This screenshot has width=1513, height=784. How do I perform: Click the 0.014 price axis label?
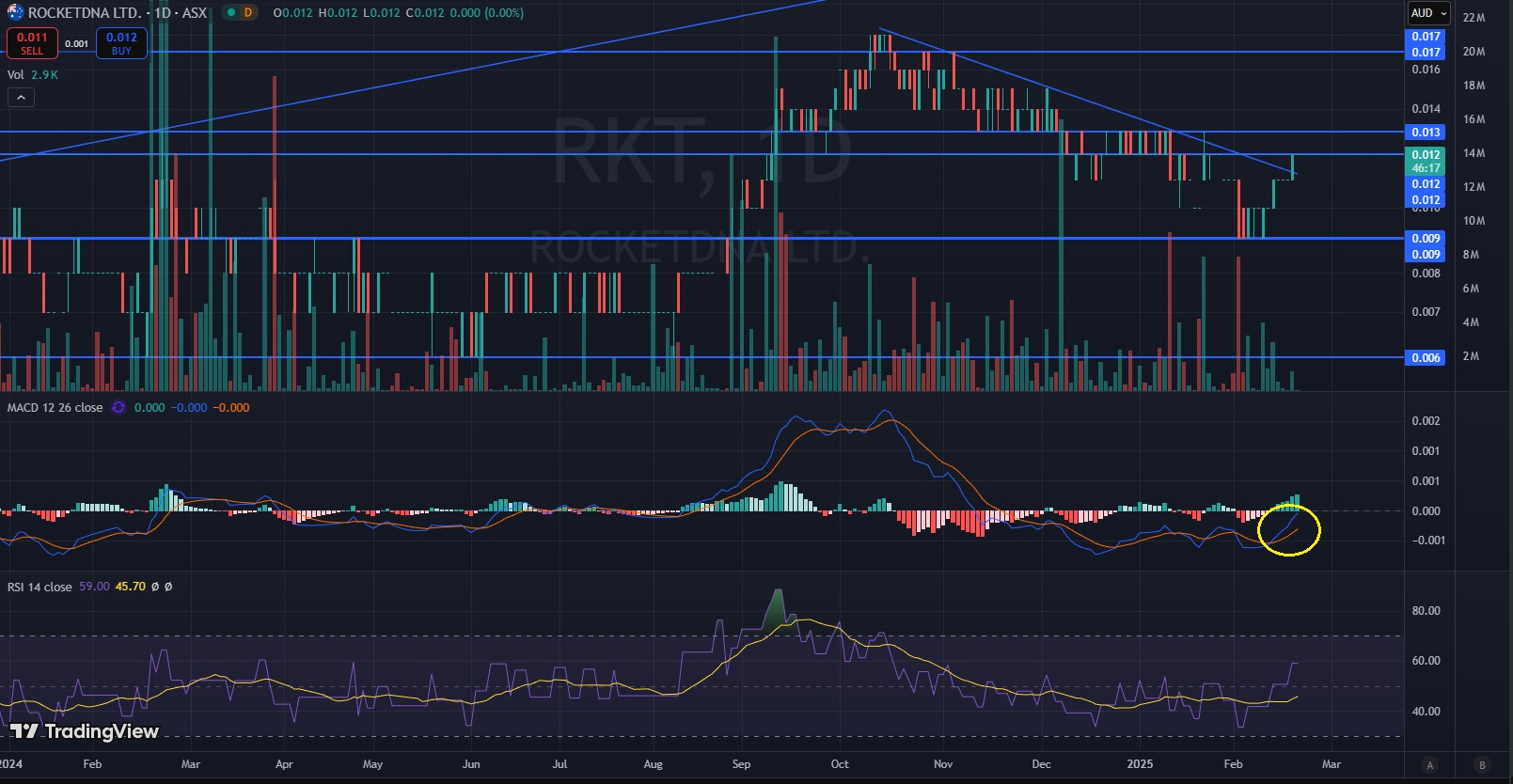[1426, 109]
